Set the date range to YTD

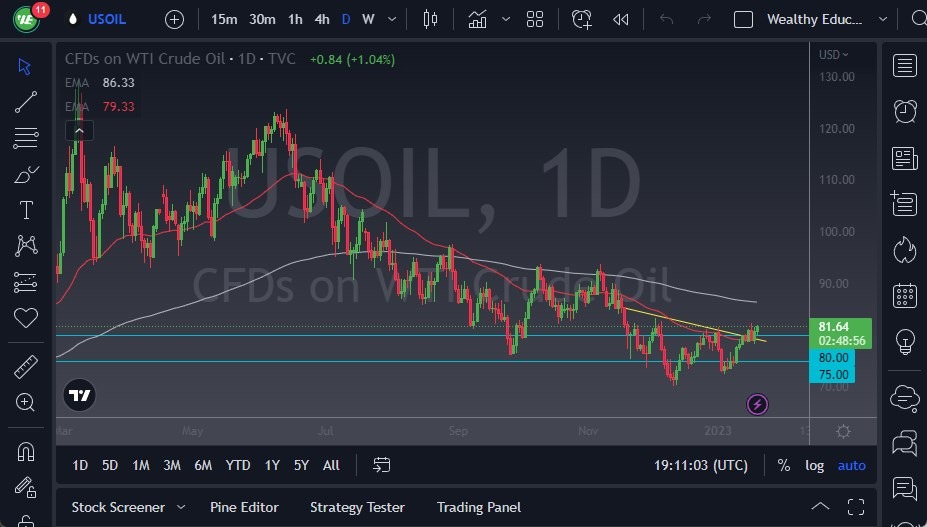click(238, 465)
